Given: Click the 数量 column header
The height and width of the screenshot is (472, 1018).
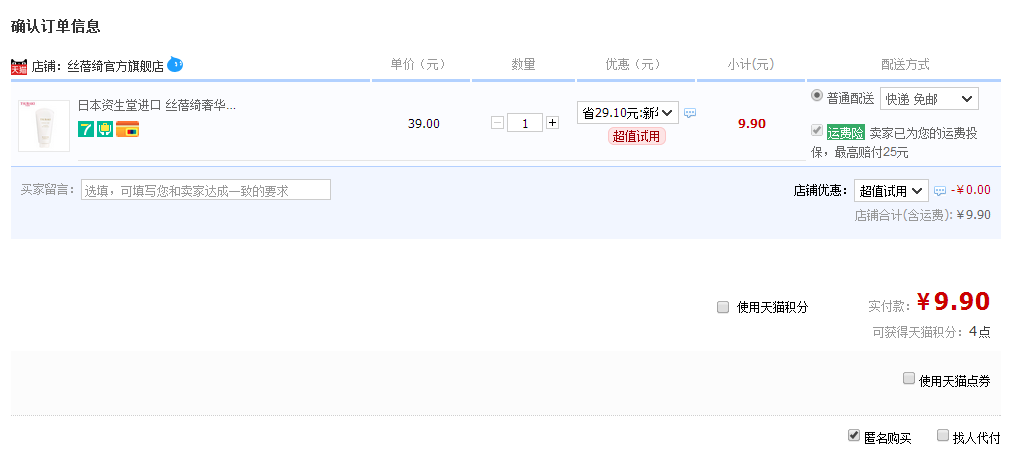Looking at the screenshot, I should [x=523, y=64].
